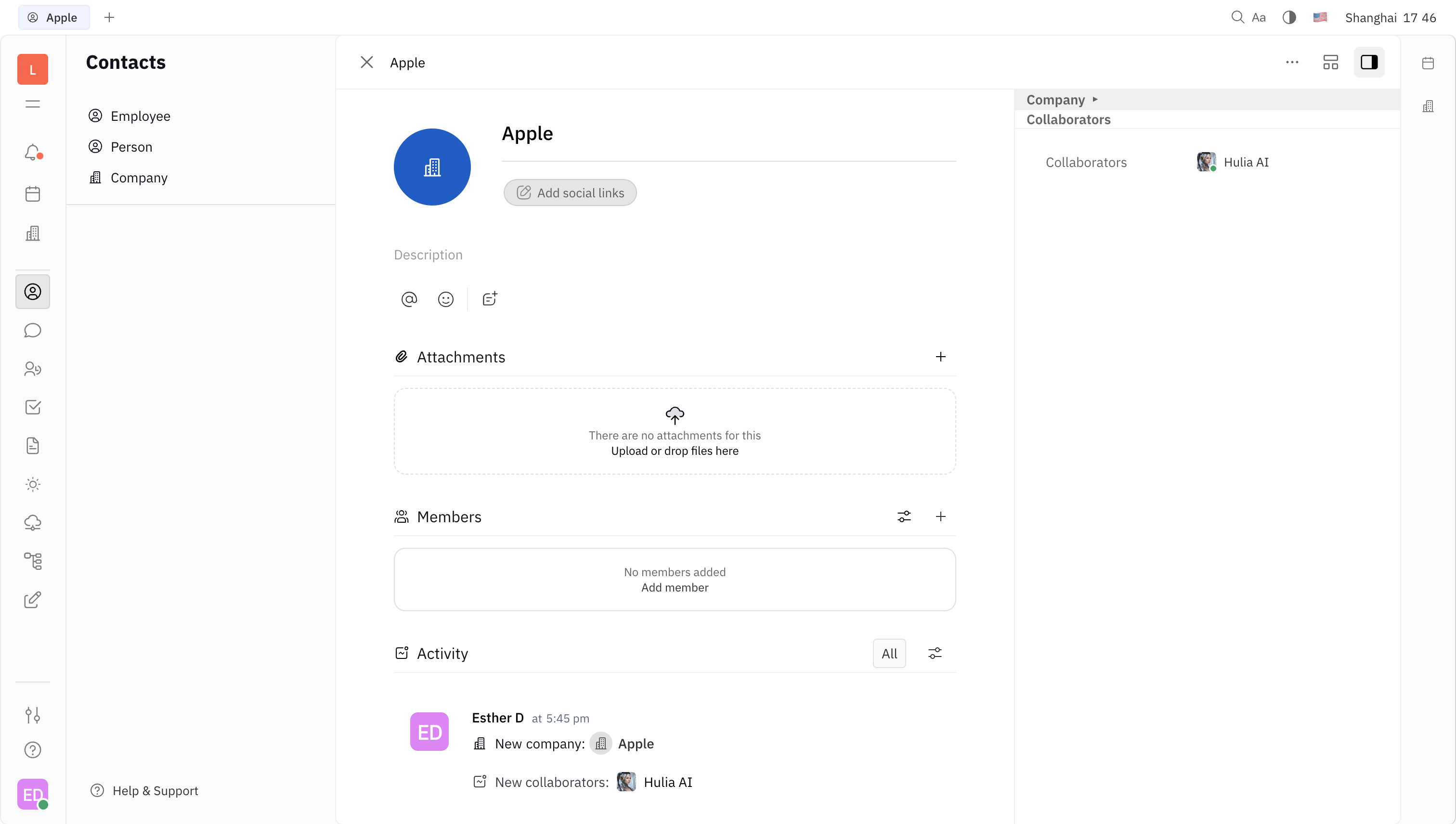Image resolution: width=1456 pixels, height=824 pixels.
Task: Open the All activity filter dropdown
Action: [889, 654]
